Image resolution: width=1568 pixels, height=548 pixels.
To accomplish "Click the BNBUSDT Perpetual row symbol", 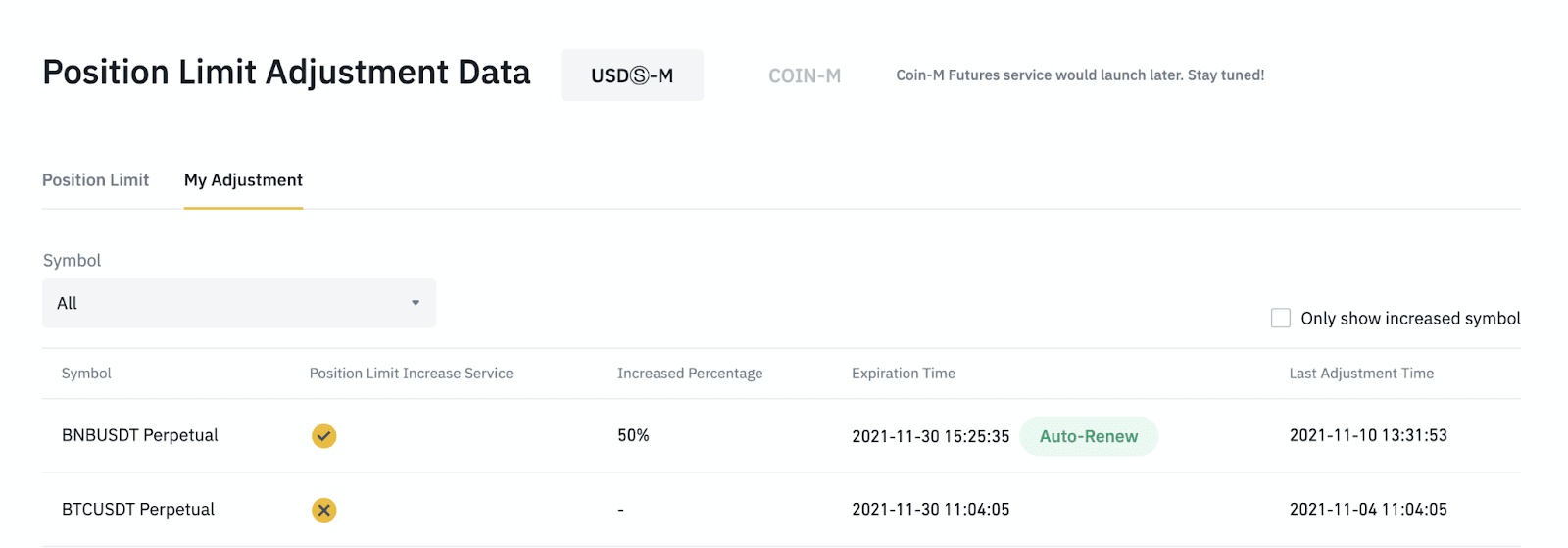I will (140, 435).
